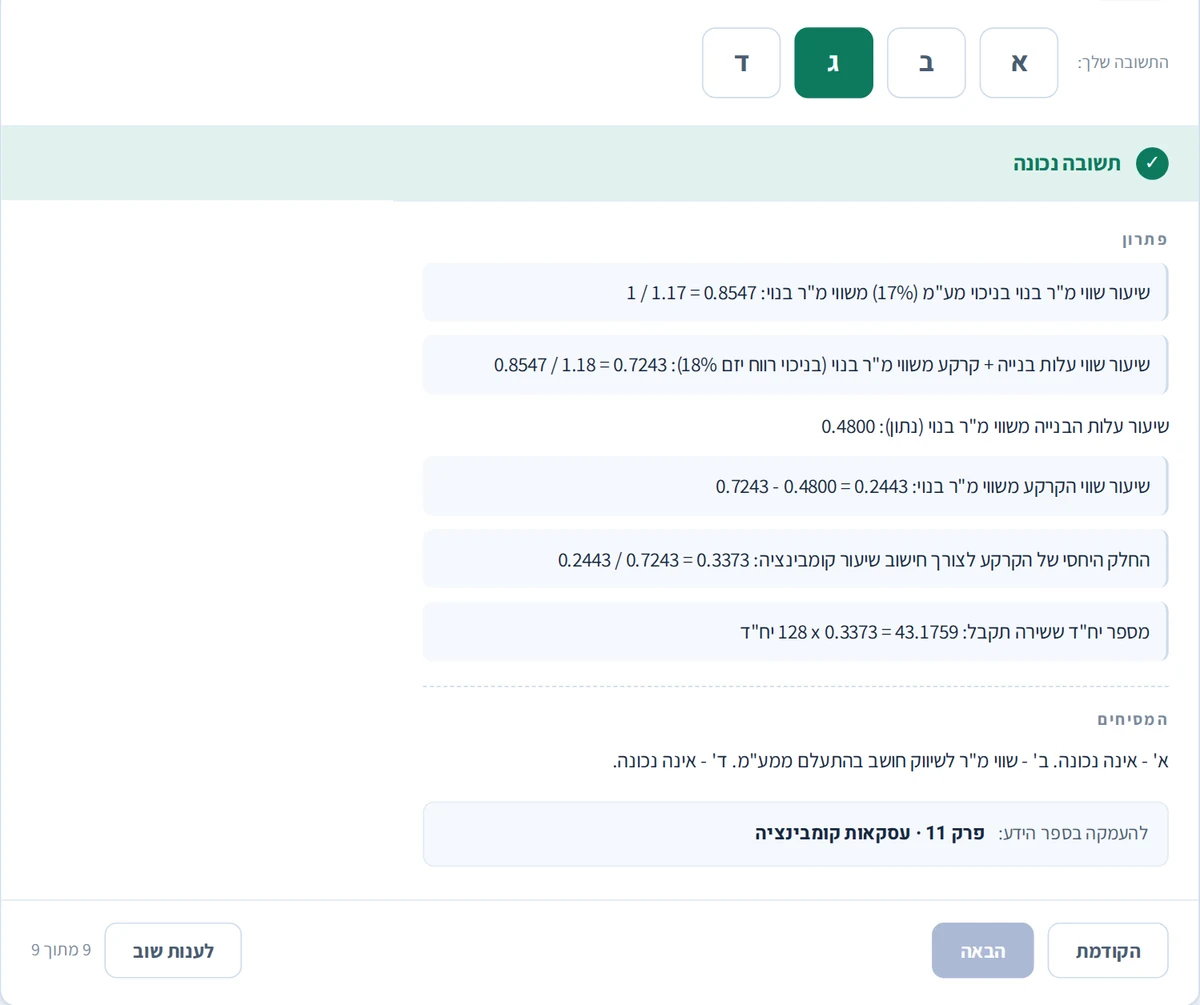Screen dimensions: 1200x1005
Task: Click the תשובה נכונה status text
Action: click(x=1067, y=163)
